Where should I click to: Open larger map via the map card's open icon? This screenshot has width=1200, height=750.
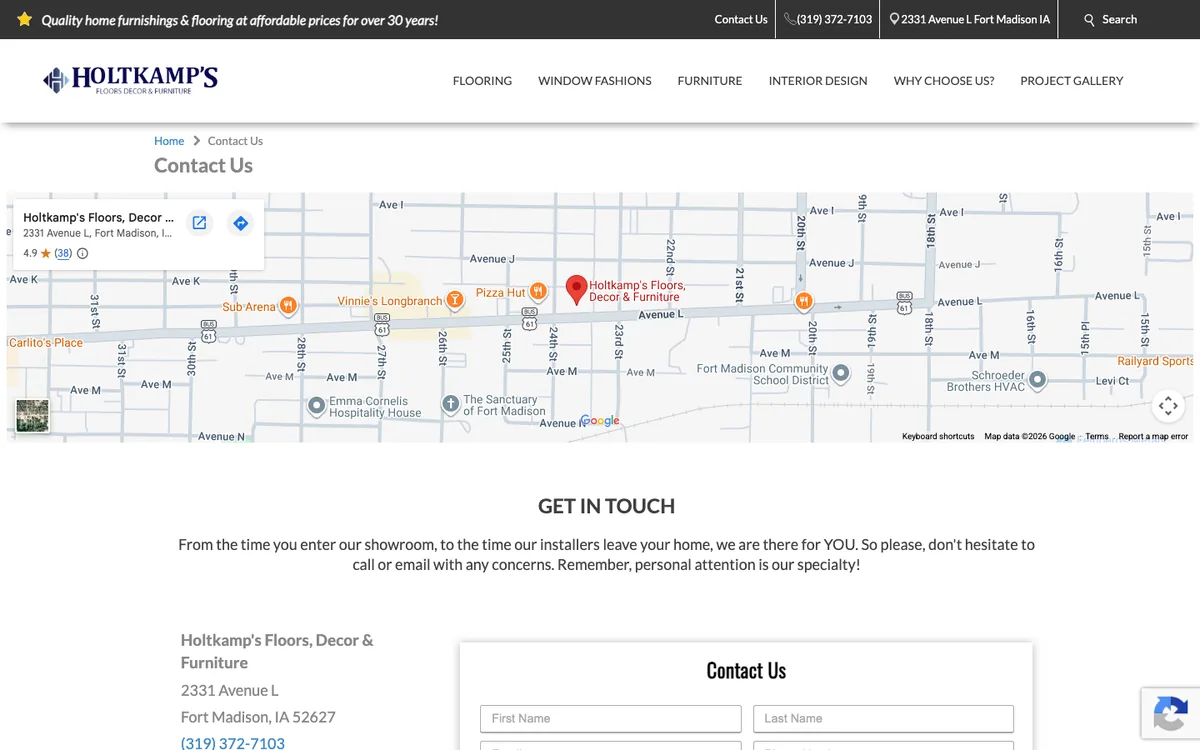[x=199, y=223]
